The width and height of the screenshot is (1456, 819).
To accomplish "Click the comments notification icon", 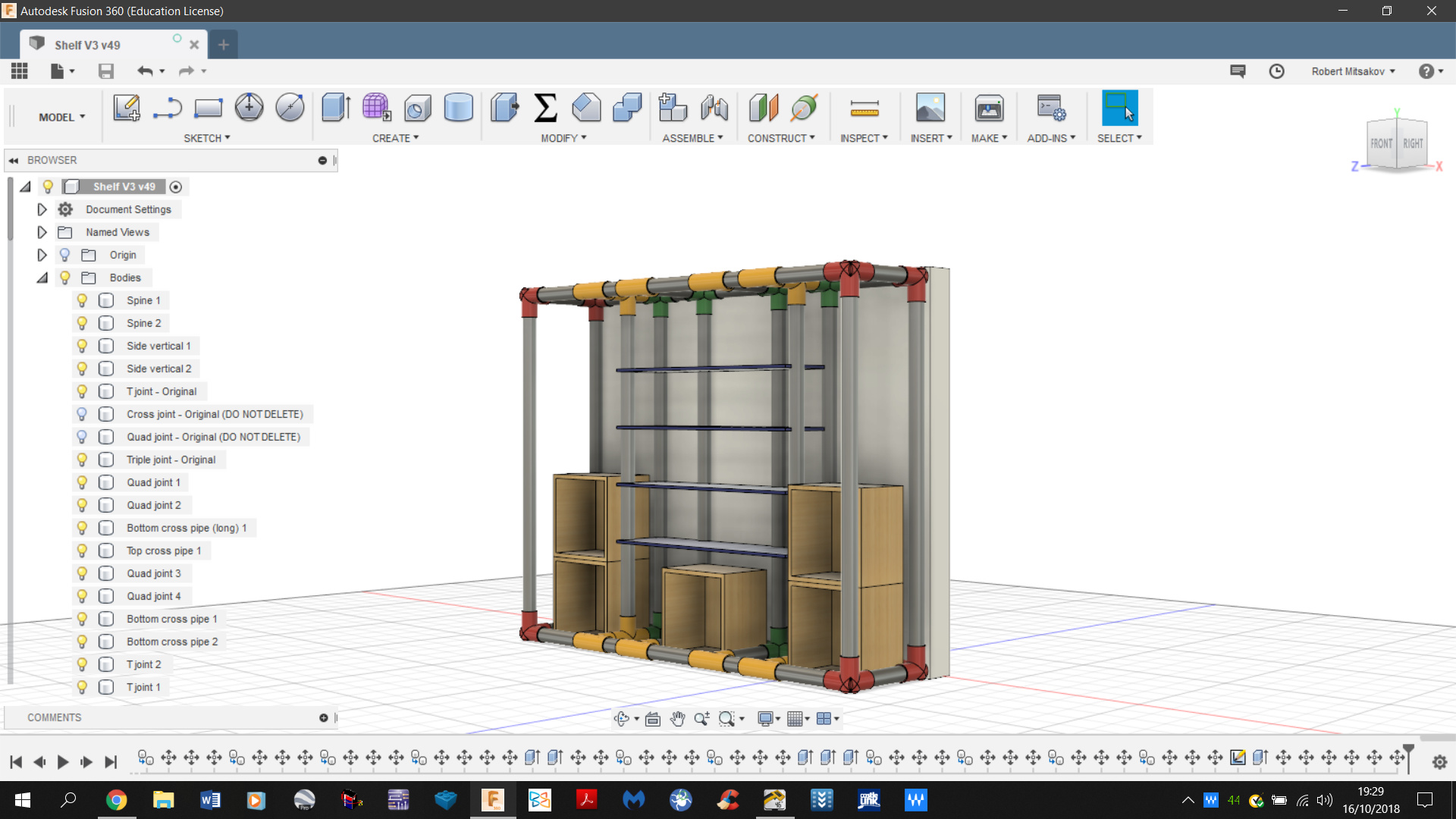I will (x=1238, y=71).
